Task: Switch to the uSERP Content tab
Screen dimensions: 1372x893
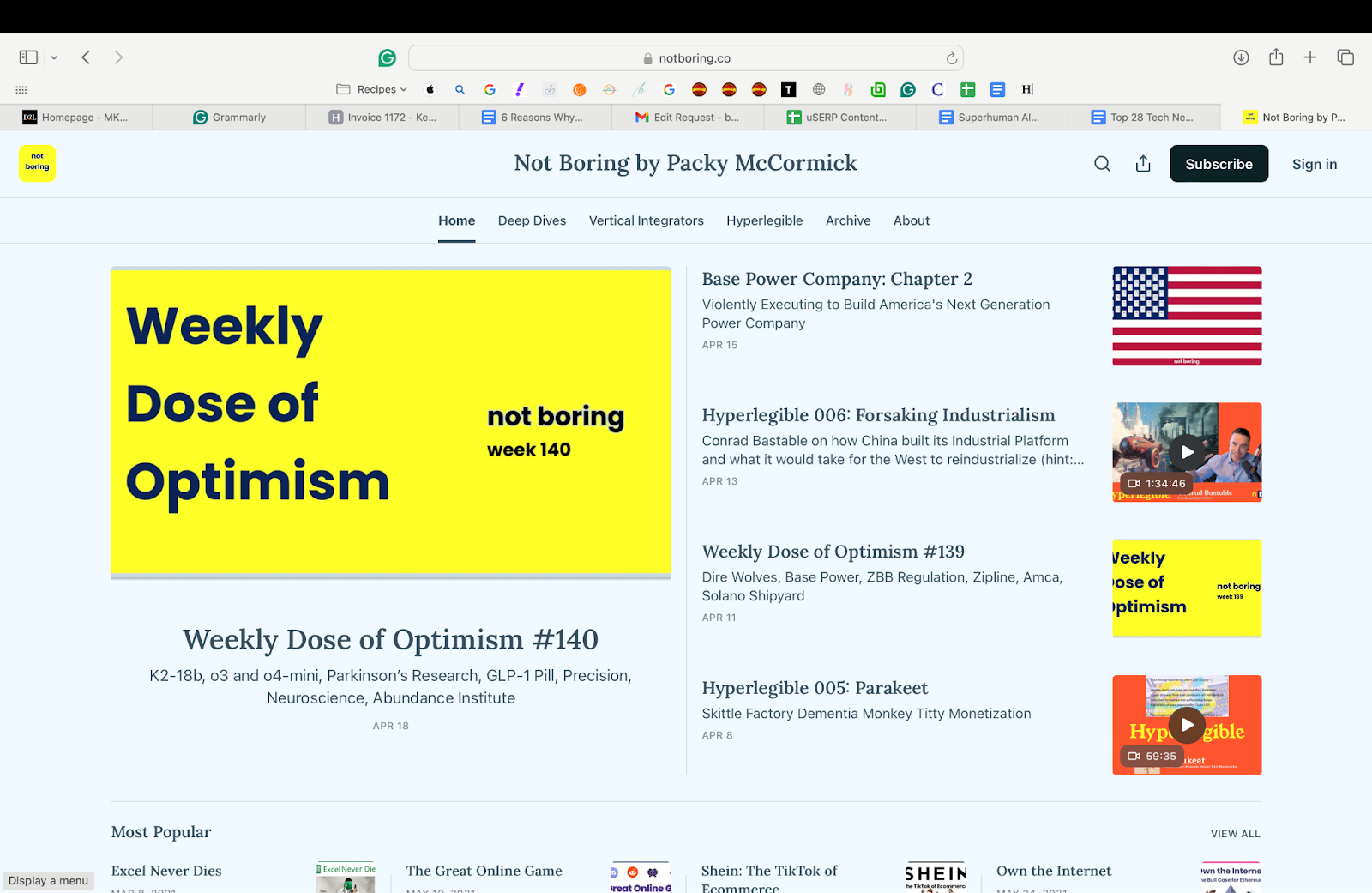Action: [839, 118]
